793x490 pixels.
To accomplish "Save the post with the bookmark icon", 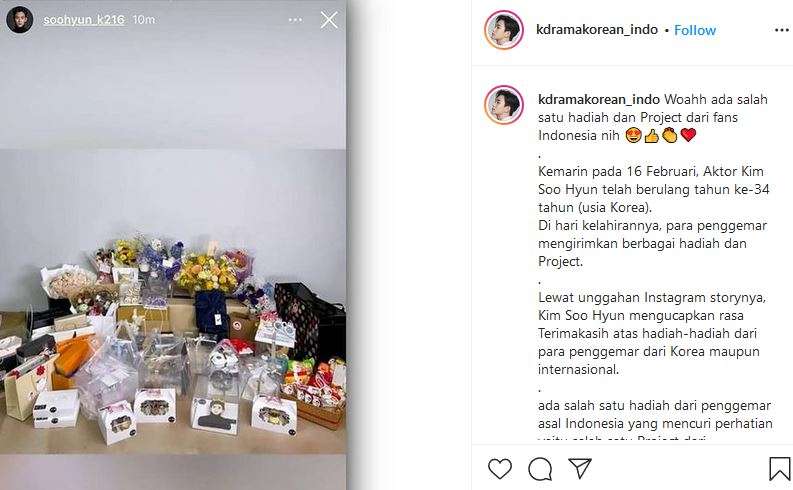I will tap(779, 469).
